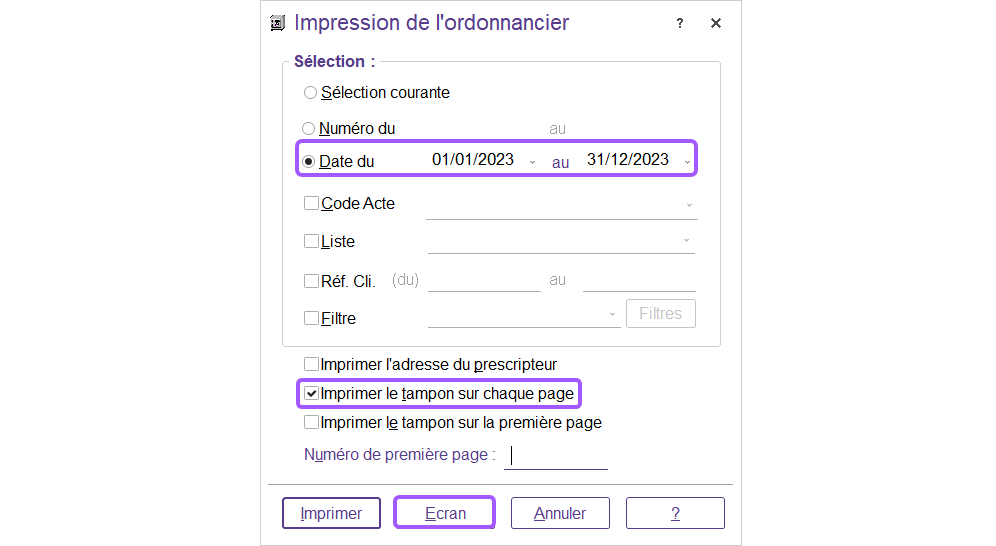The width and height of the screenshot is (996, 546).
Task: Open the start date 01/01/2023 dropdown
Action: [x=532, y=162]
